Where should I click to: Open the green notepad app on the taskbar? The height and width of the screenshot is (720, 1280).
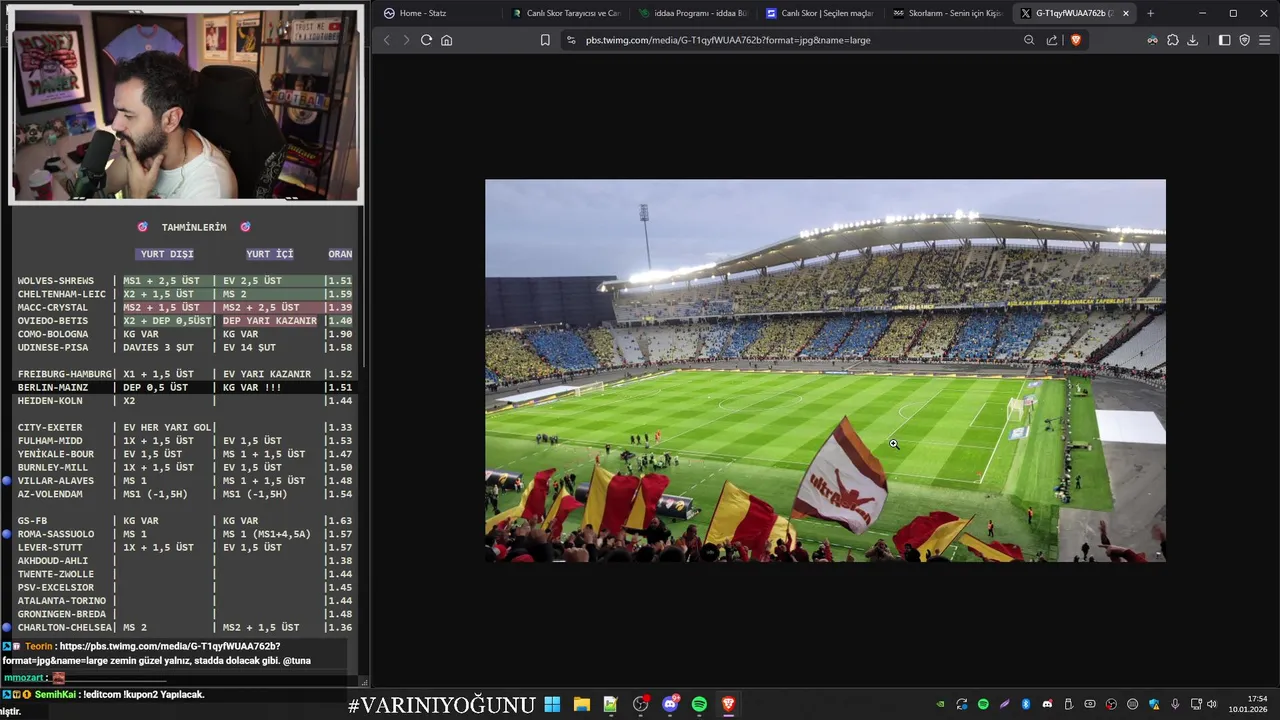coord(610,704)
